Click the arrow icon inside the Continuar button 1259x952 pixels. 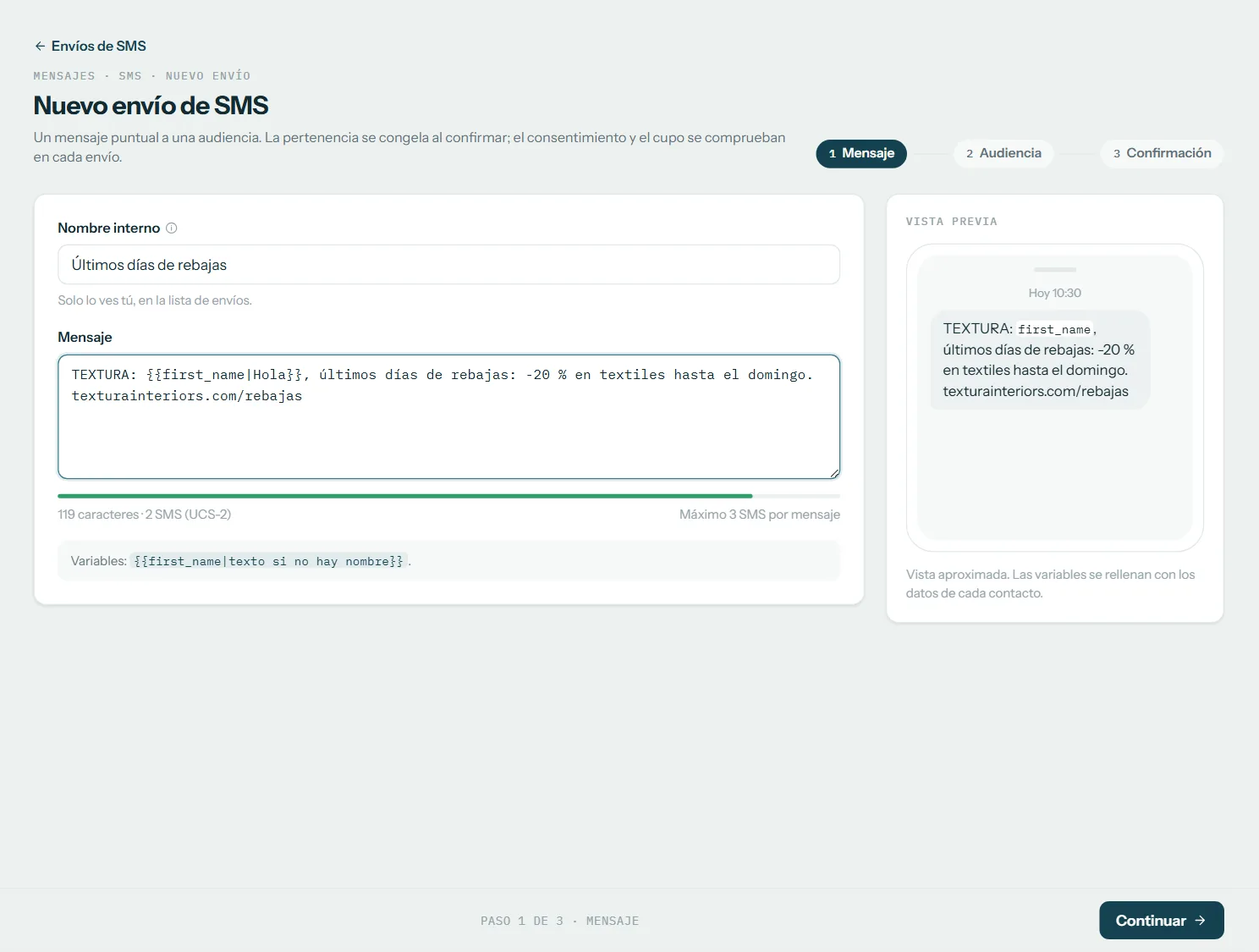click(1200, 921)
